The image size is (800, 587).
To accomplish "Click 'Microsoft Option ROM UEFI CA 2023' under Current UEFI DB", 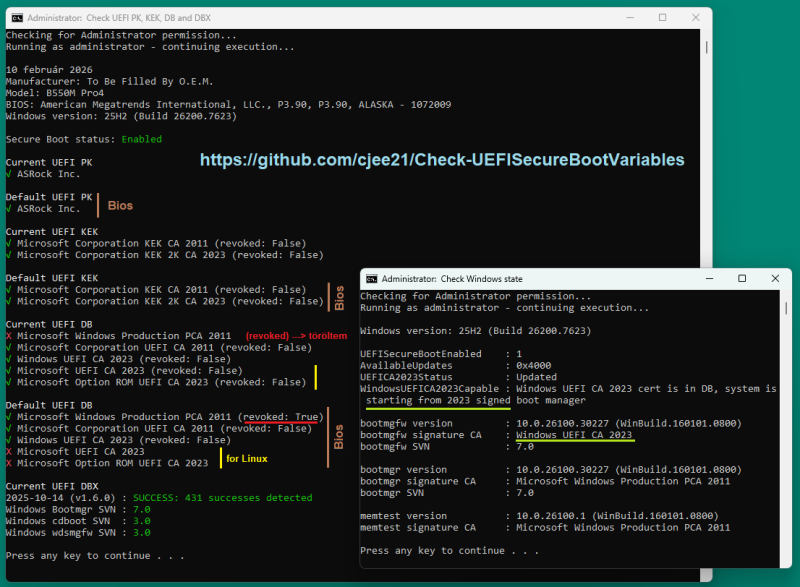I will pos(161,382).
